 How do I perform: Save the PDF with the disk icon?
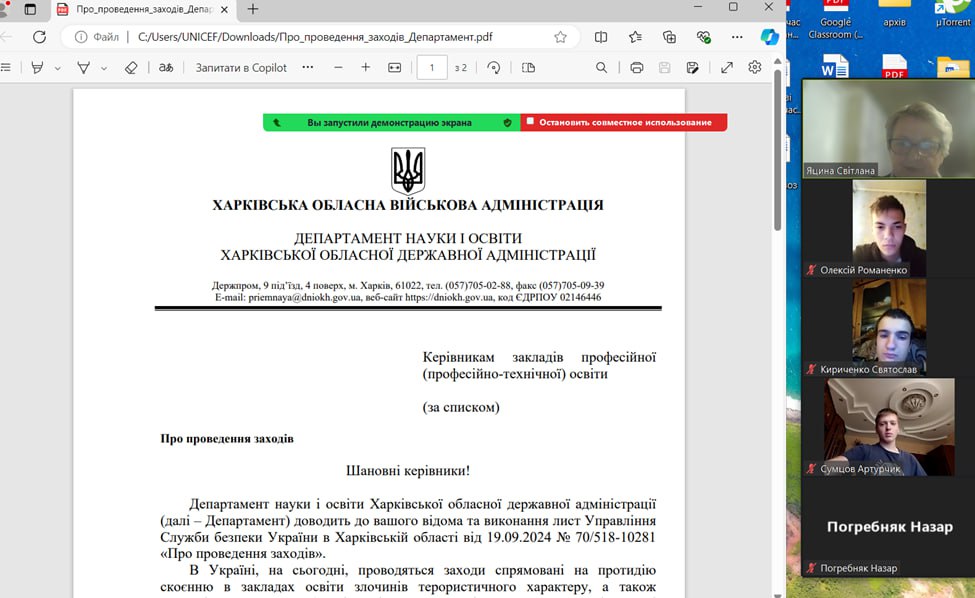point(665,68)
